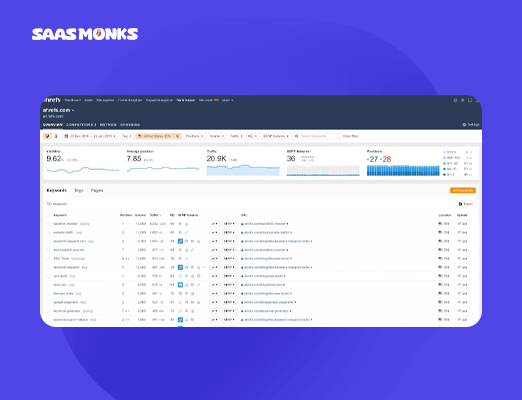Sort table by Traffic column header
This screenshot has height=400, width=522.
(155, 215)
